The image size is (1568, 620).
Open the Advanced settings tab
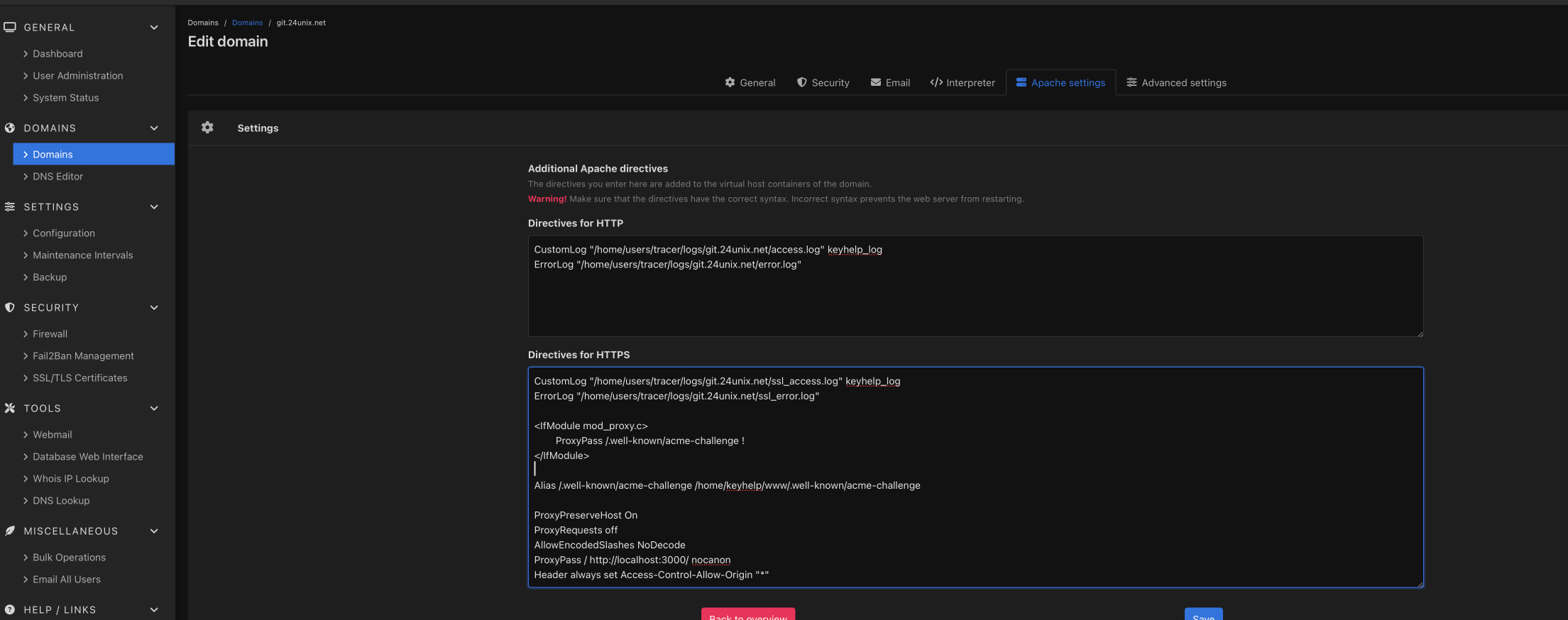coord(1176,83)
